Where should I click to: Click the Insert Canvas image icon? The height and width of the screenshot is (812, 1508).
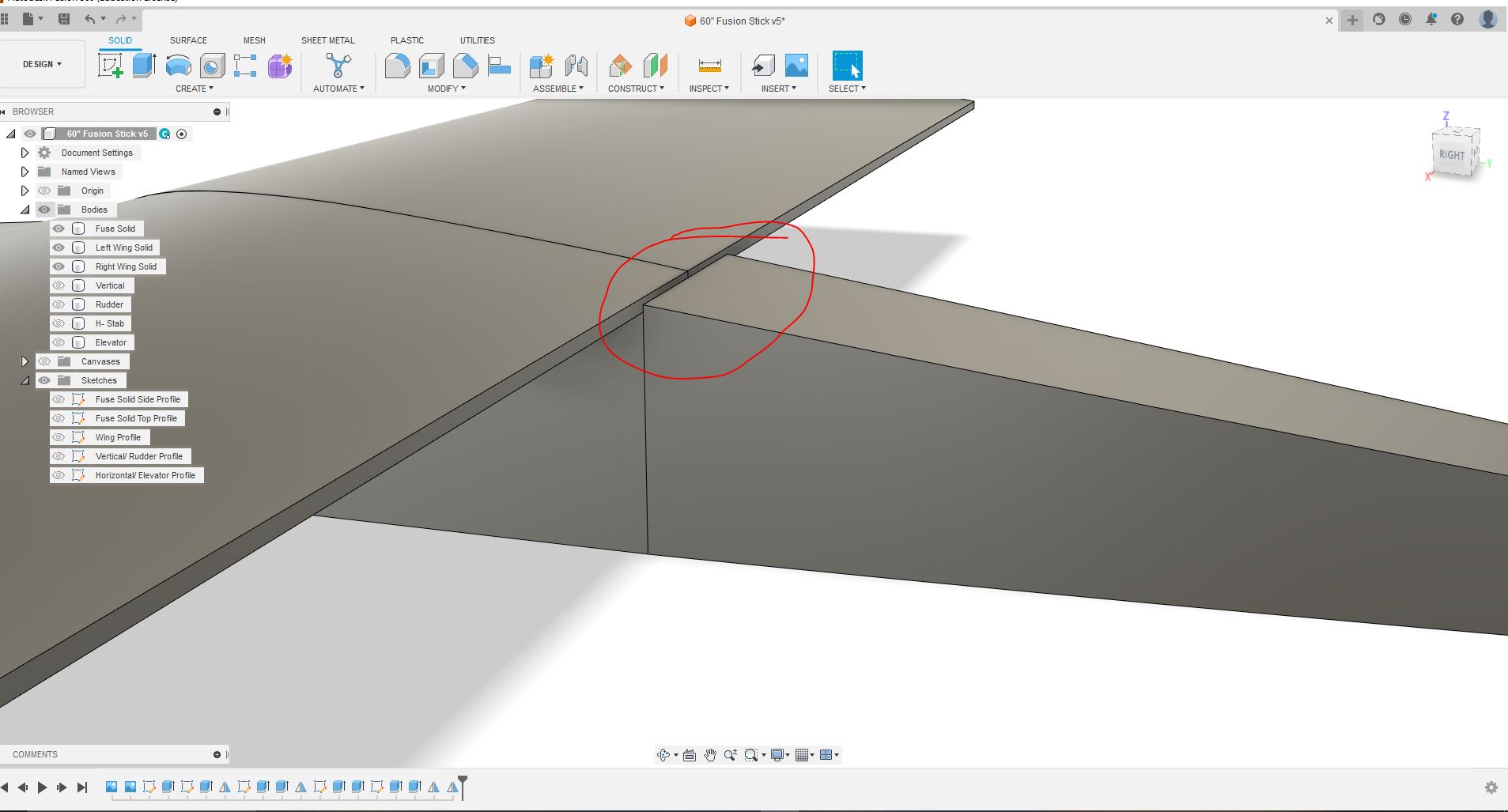pyautogui.click(x=796, y=66)
